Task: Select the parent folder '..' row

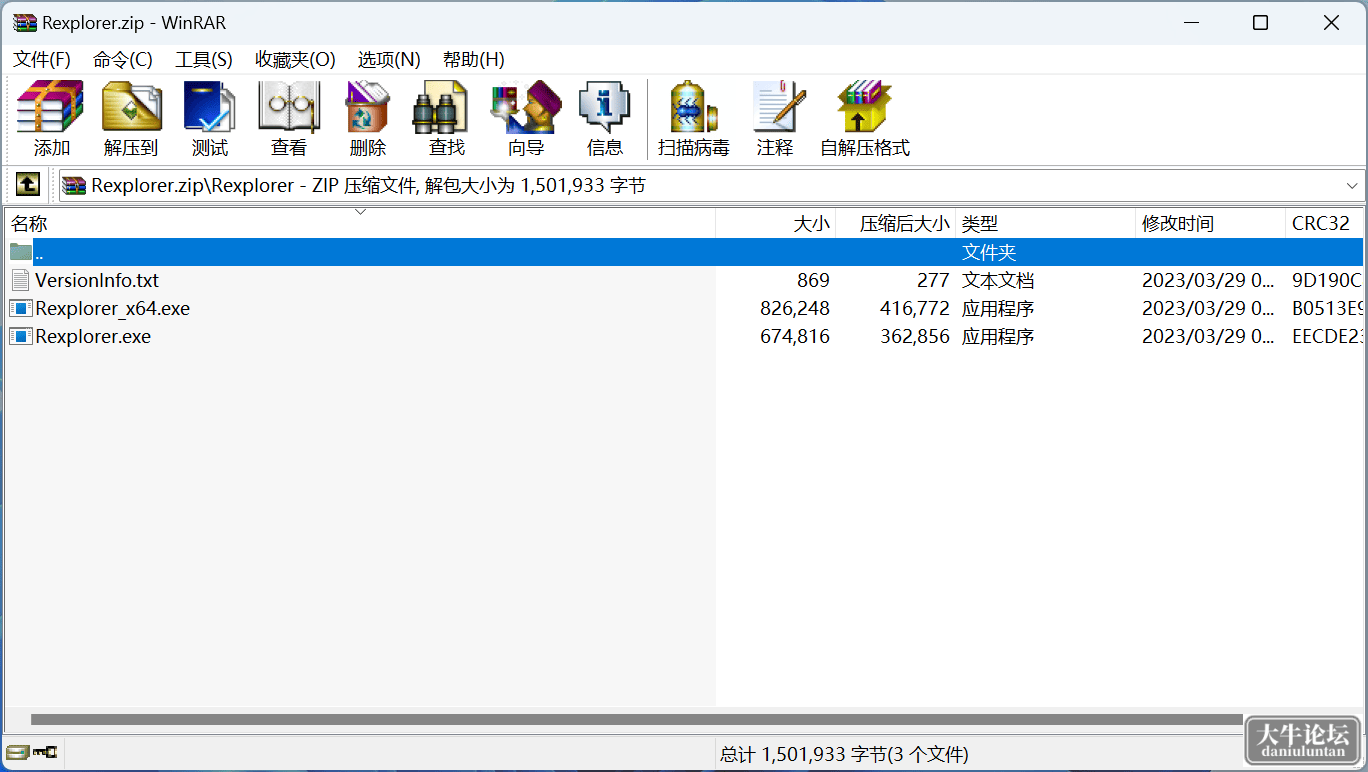Action: point(685,252)
